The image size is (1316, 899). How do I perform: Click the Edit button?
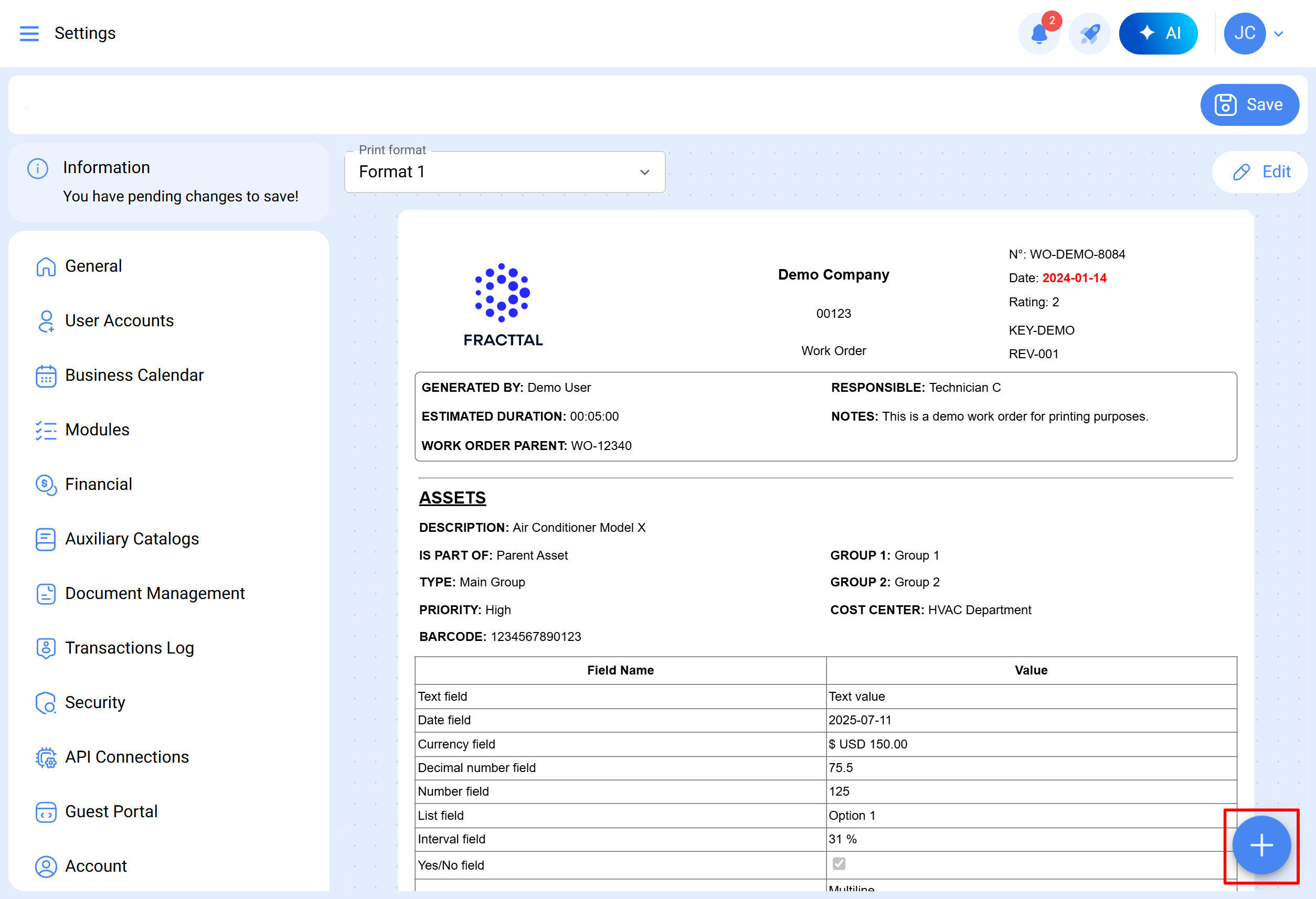coord(1260,172)
